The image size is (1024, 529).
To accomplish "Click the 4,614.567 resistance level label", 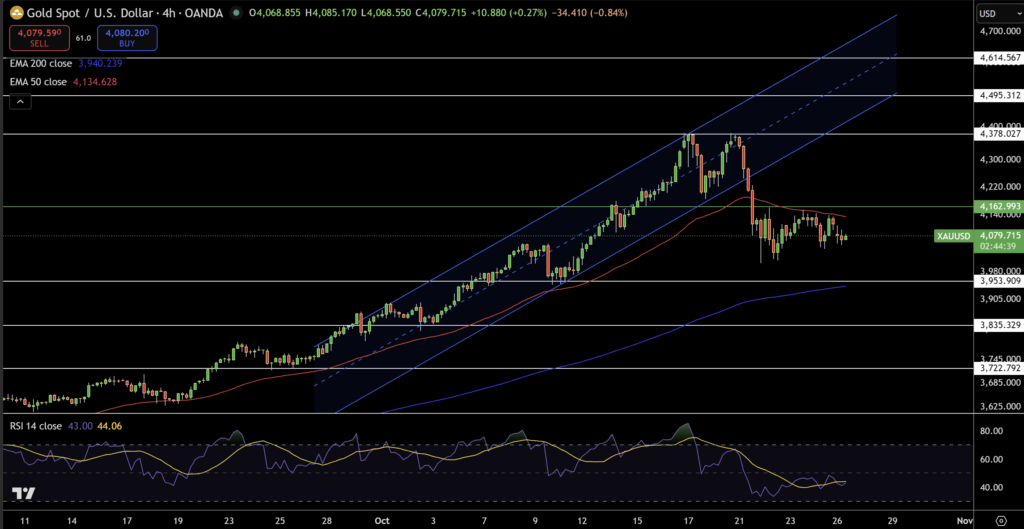I will pos(1000,58).
